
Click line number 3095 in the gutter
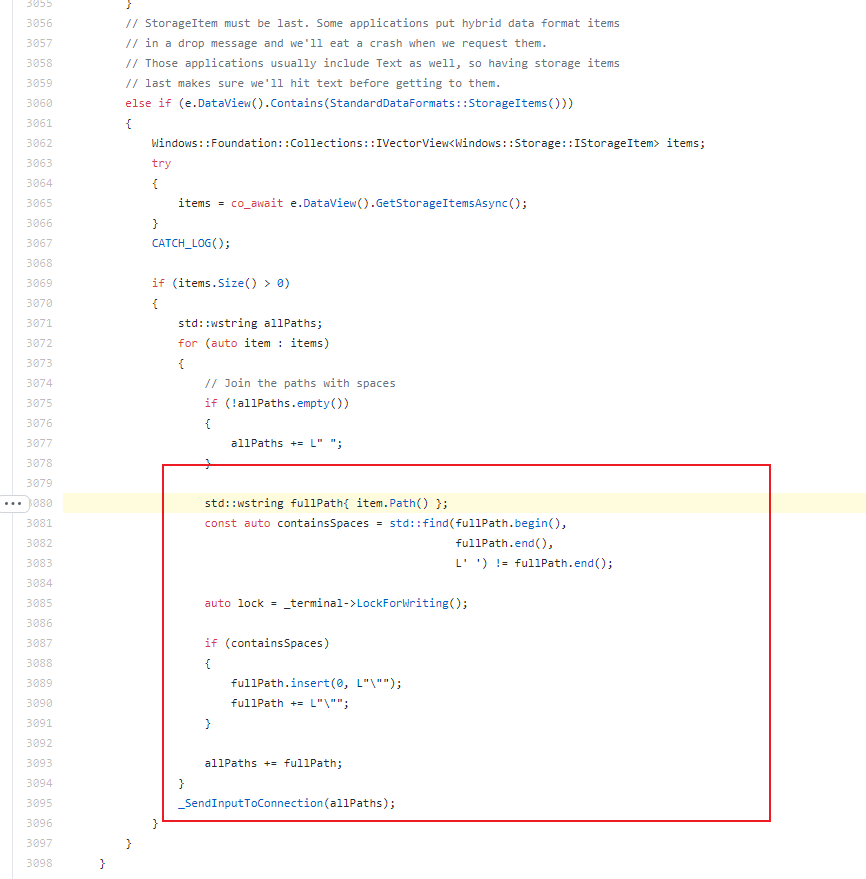pos(39,803)
